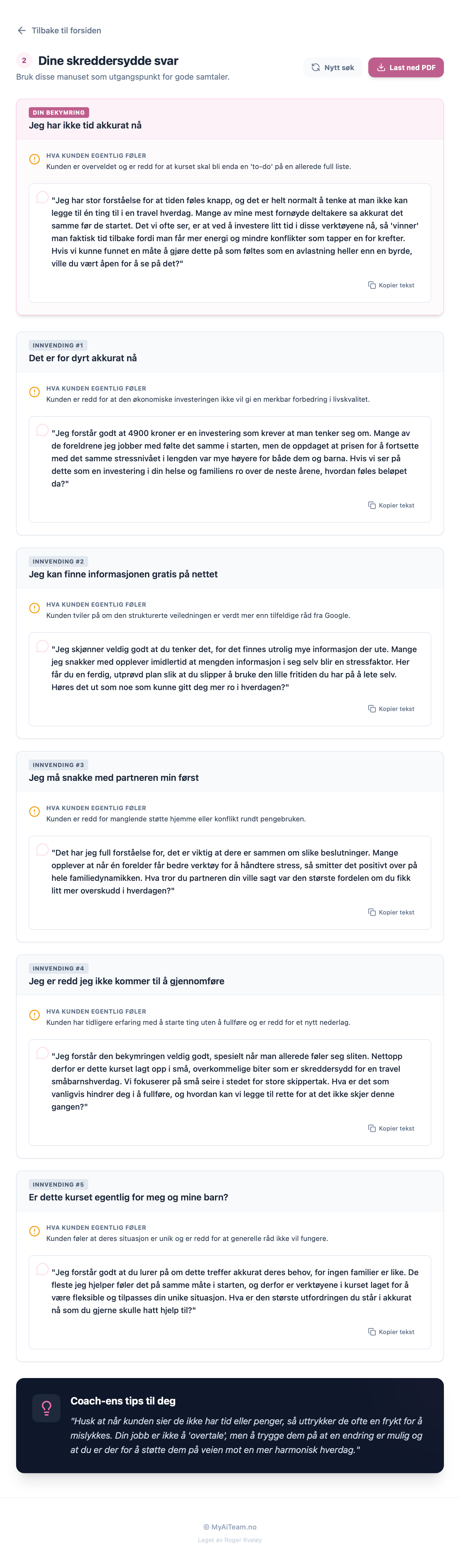460x1568 pixels.
Task: Click the warning icon under Innvending #4
Action: (35, 1015)
